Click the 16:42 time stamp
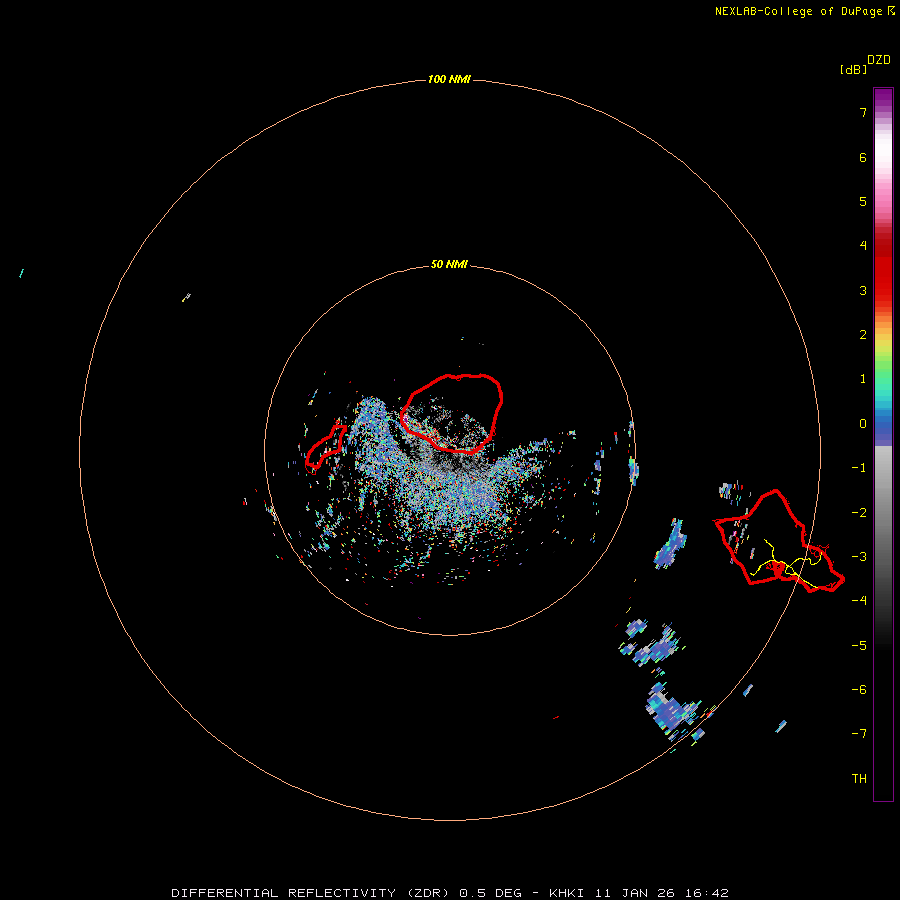Screen dimensions: 900x900 coord(706,893)
